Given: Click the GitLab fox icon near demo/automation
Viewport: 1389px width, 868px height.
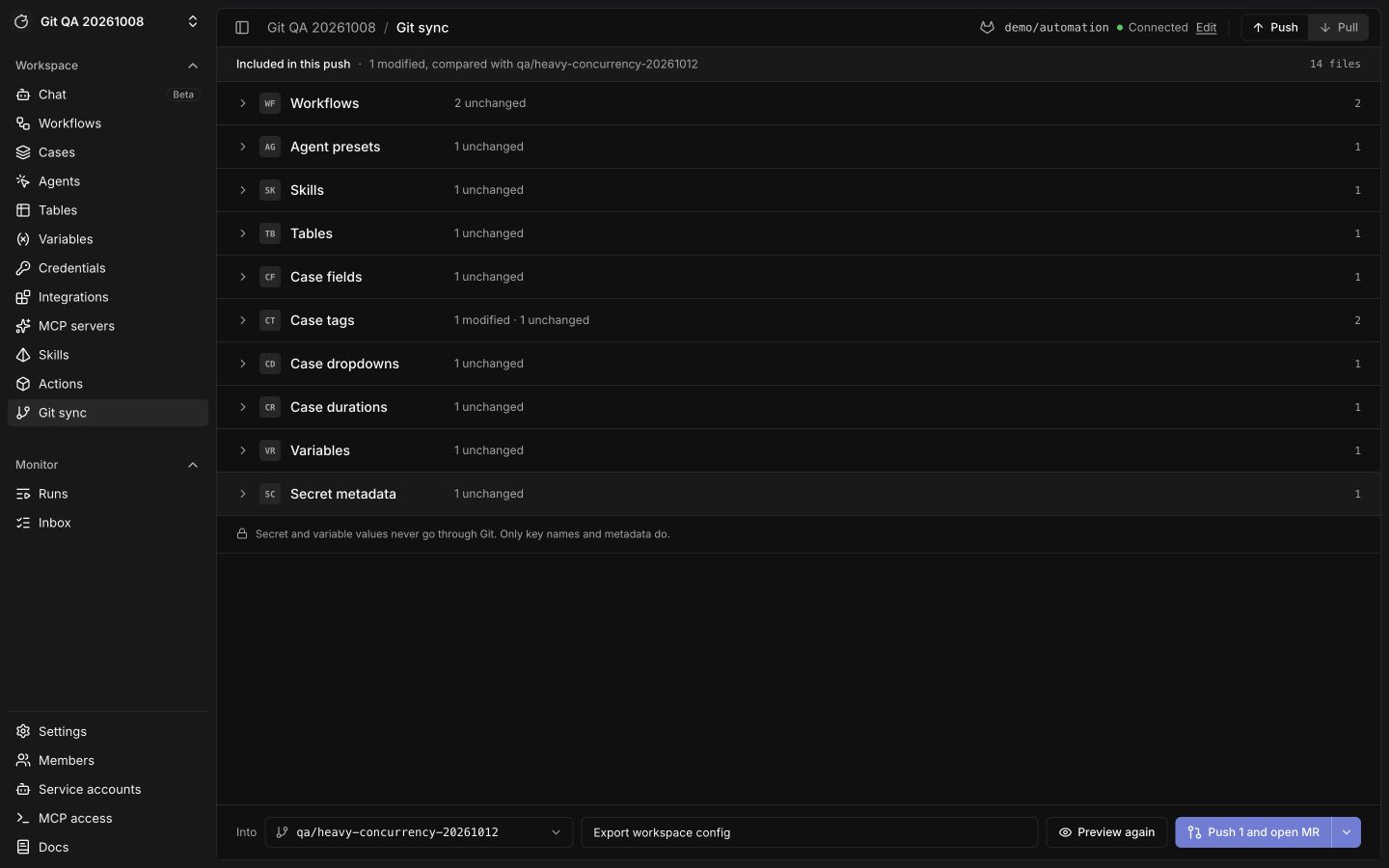Looking at the screenshot, I should pos(987,28).
